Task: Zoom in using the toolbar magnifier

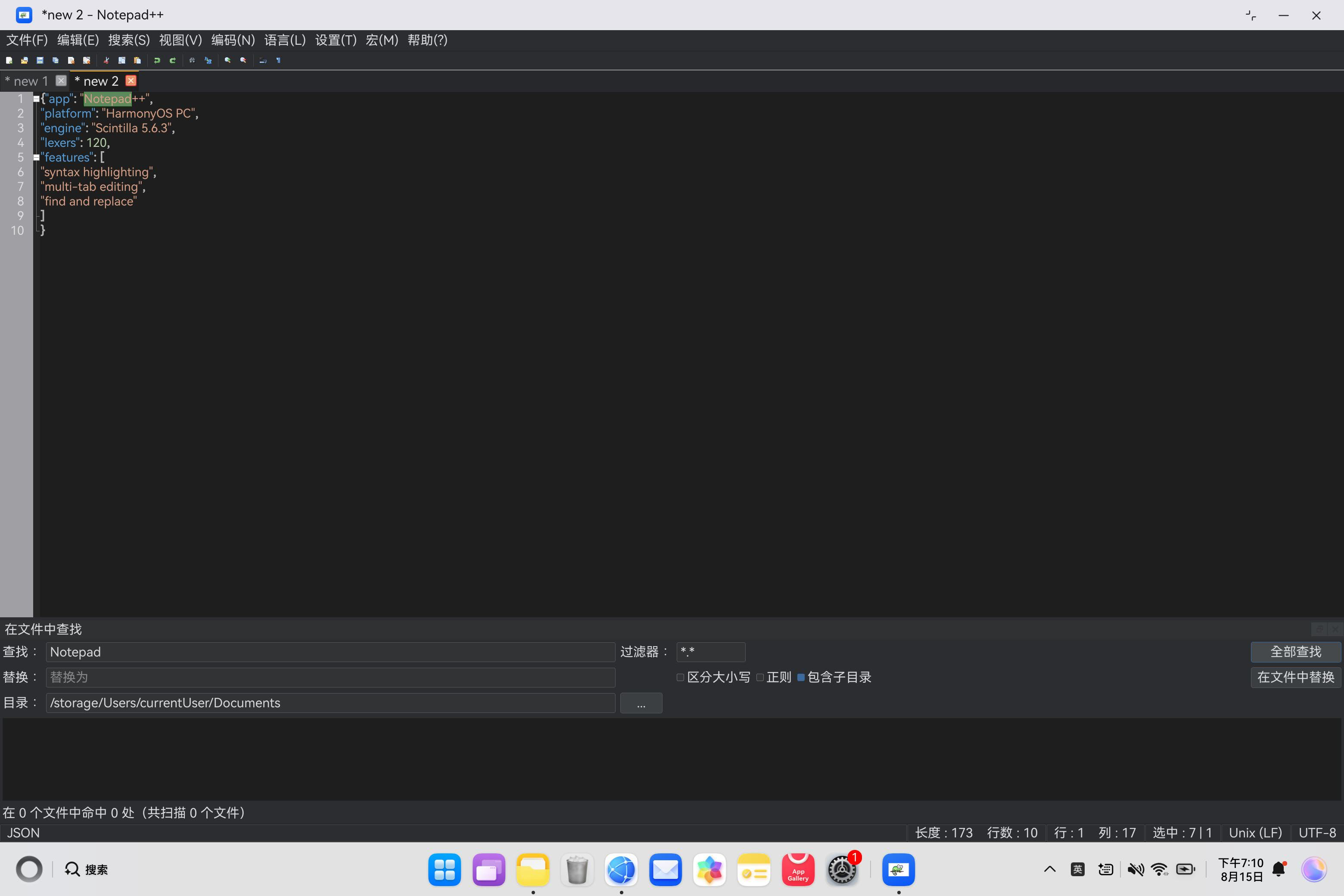Action: pos(228,60)
